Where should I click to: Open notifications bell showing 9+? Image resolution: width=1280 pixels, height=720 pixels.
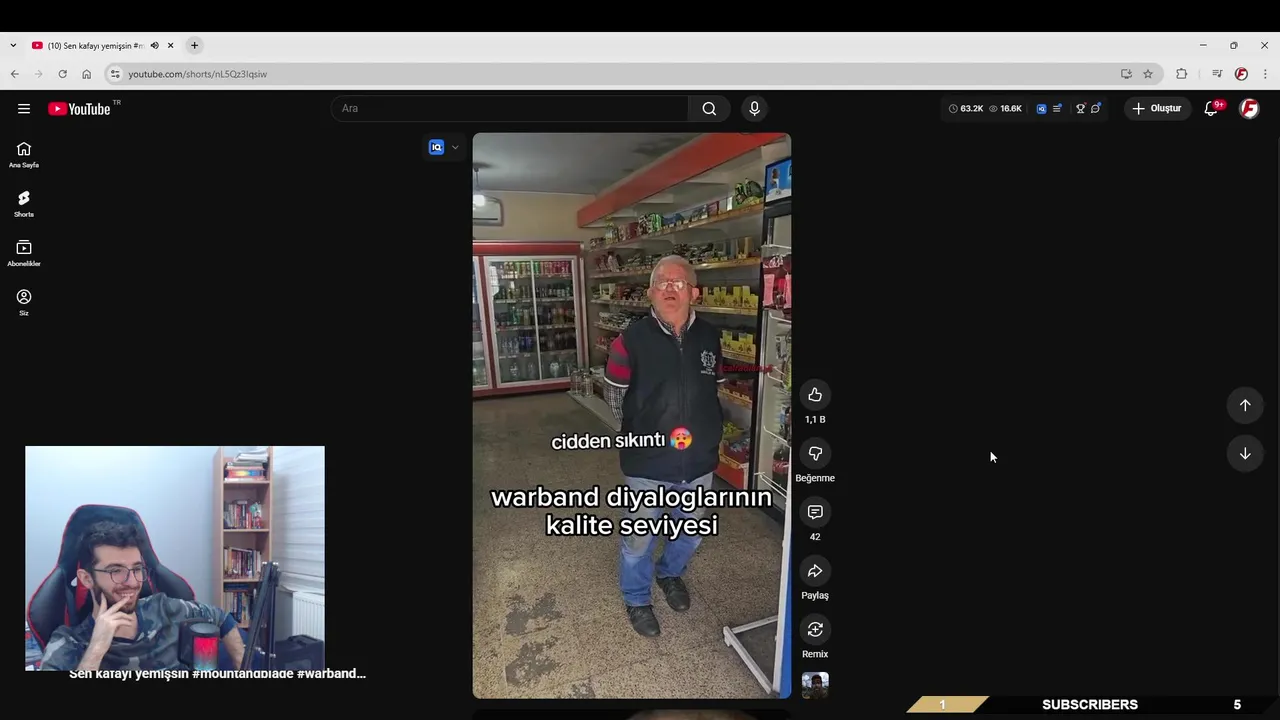click(1212, 108)
